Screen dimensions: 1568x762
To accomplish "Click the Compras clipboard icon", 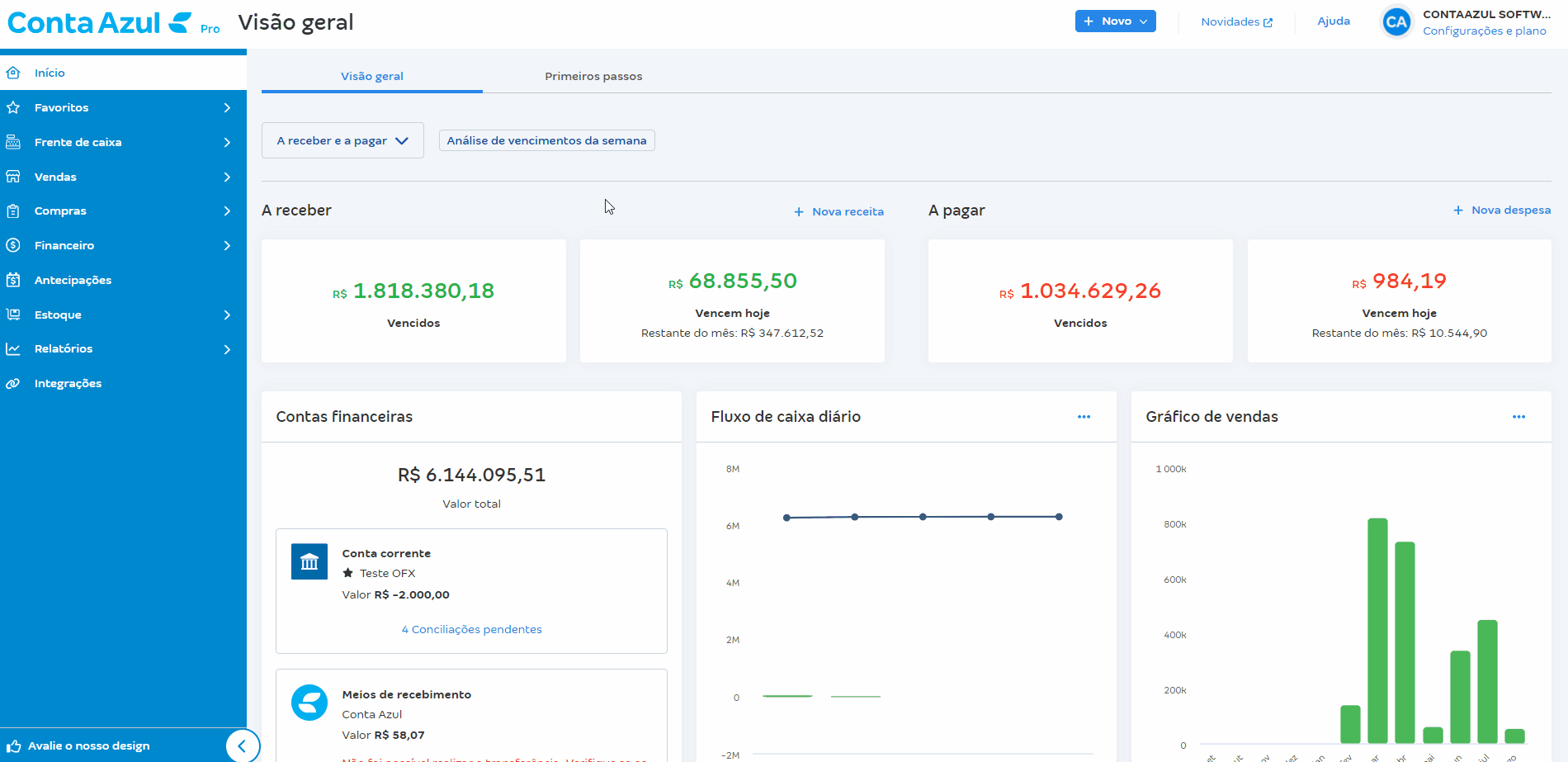I will 13,211.
